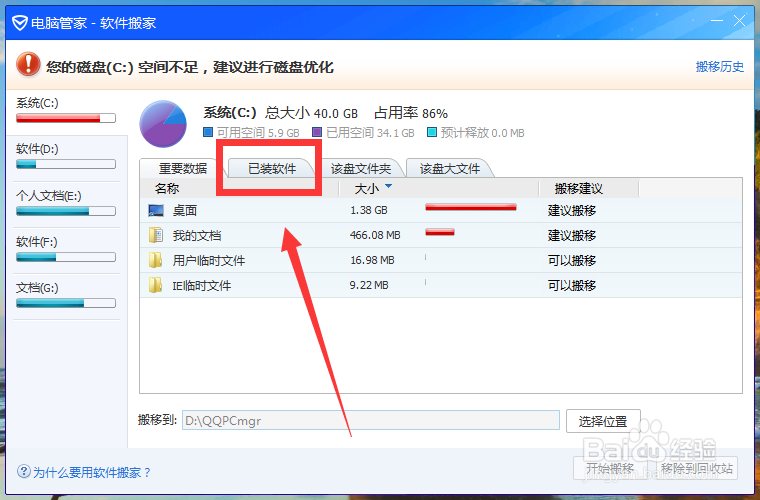
Task: Open the 为什么要用软件搬家 link
Action: (x=92, y=472)
